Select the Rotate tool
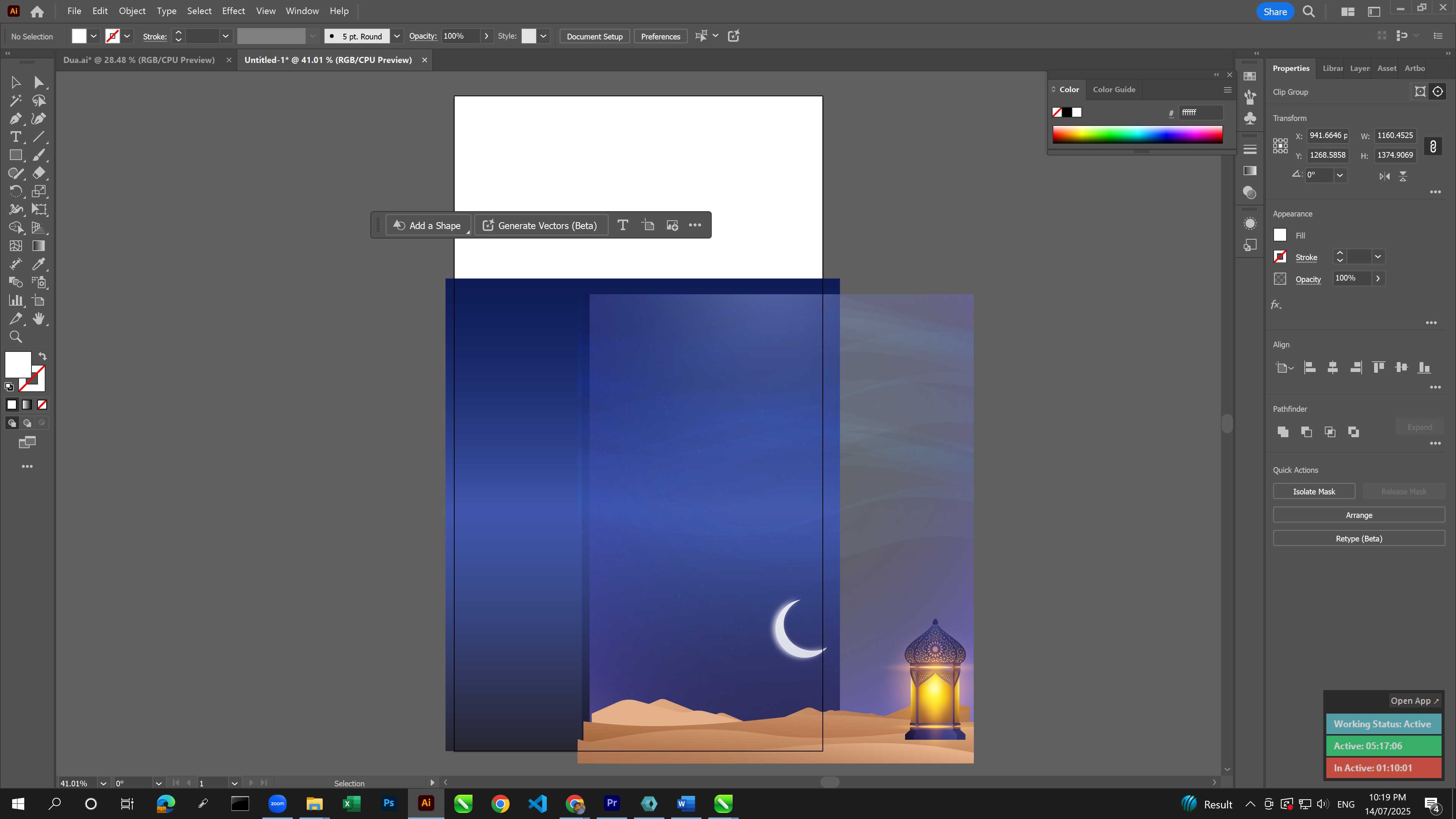The image size is (1456, 819). 16,191
